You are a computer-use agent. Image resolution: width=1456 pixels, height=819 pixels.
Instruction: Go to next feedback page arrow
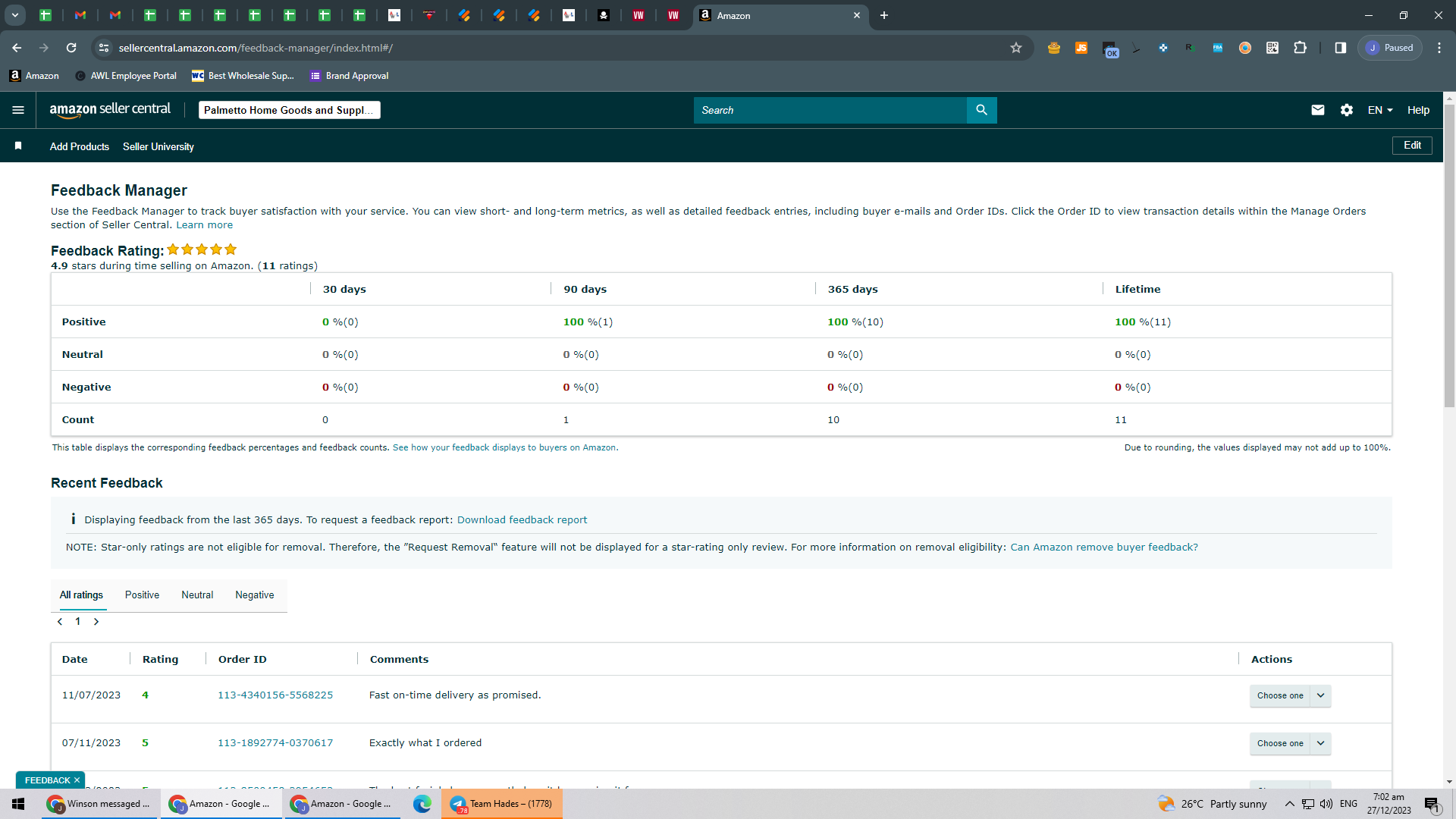pos(96,622)
